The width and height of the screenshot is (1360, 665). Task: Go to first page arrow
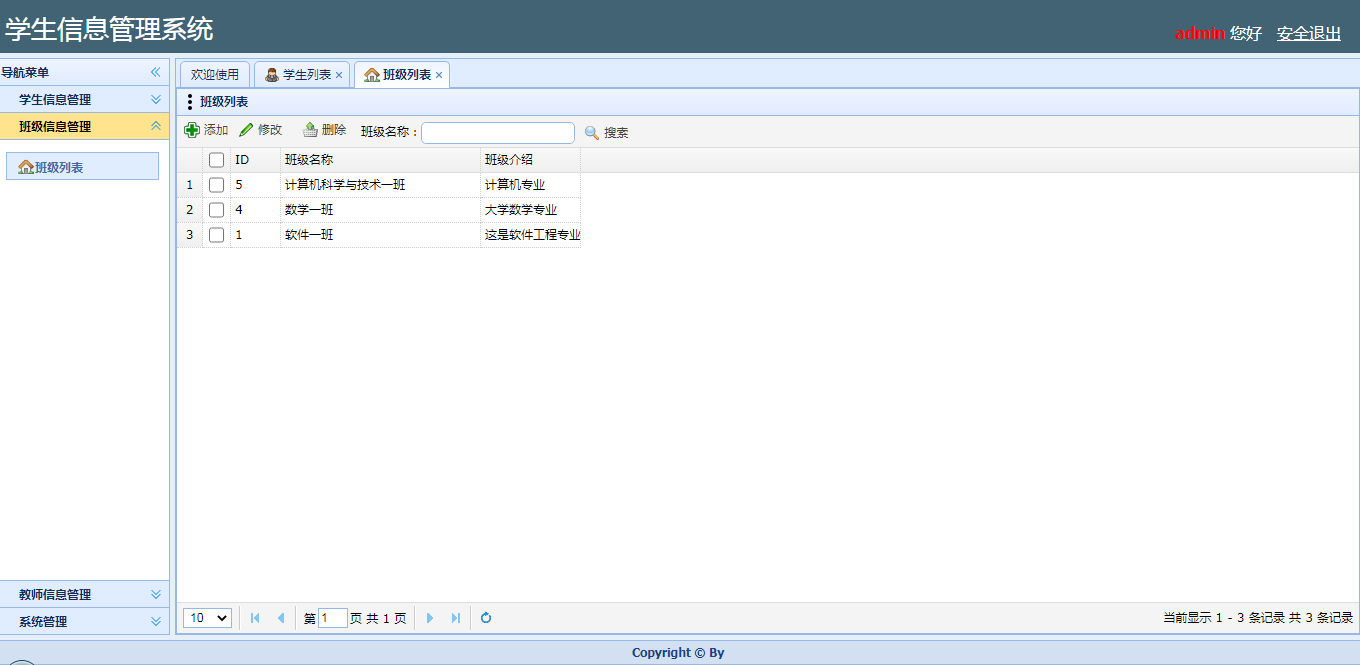coord(255,618)
